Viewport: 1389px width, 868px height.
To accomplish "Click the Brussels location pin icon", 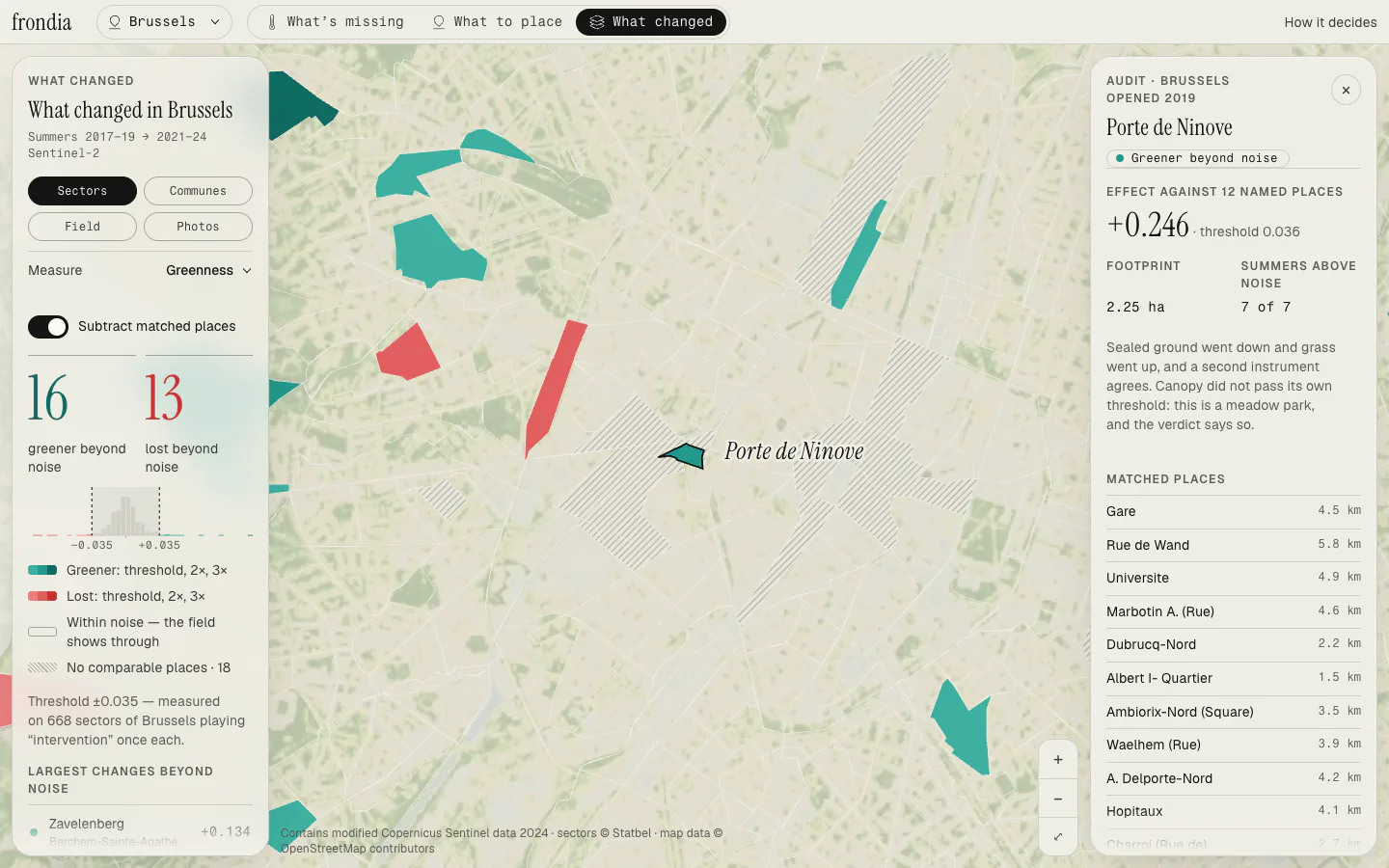I will coord(115,22).
